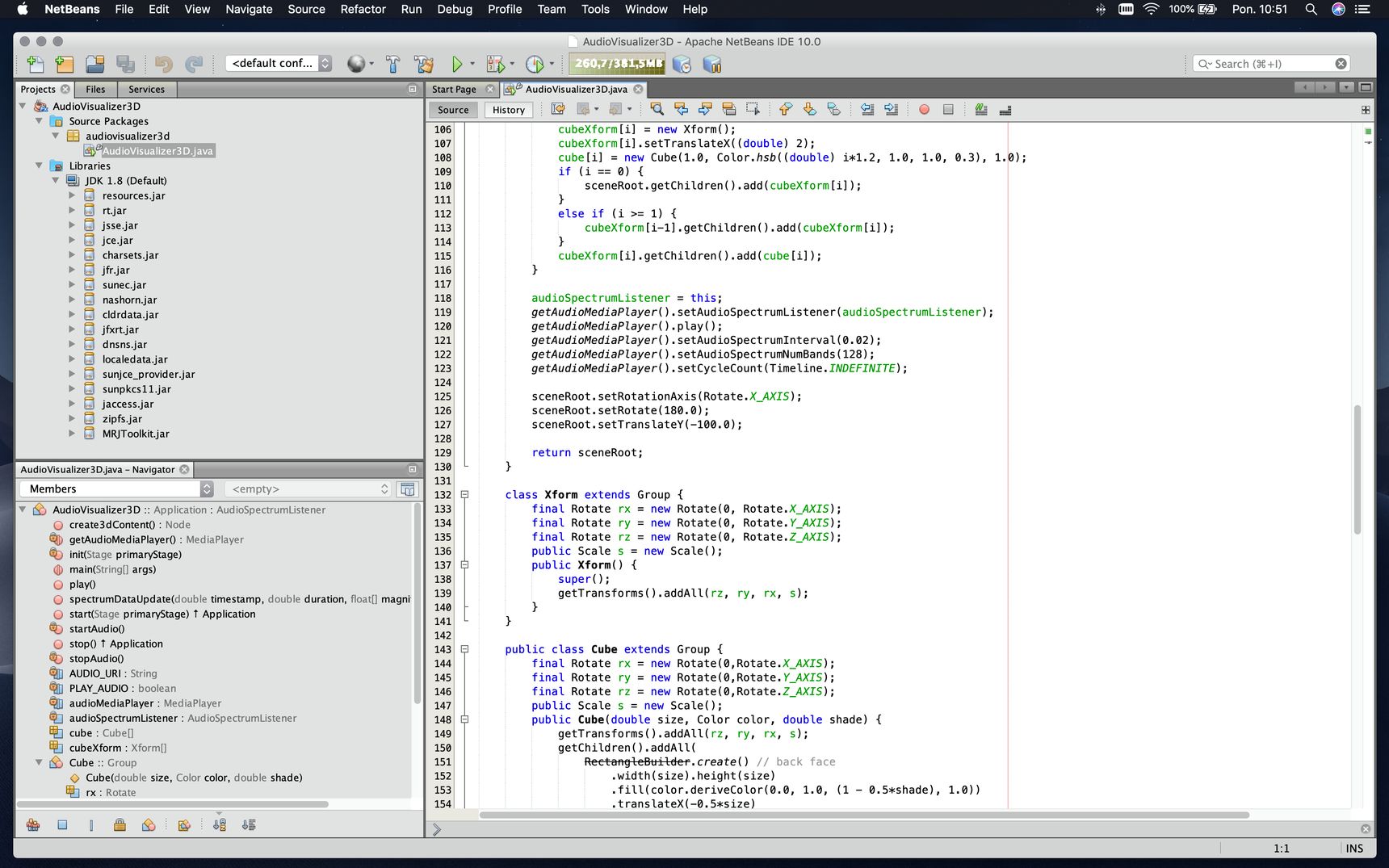Click the Profile Project clock icon
The height and width of the screenshot is (868, 1389).
tap(535, 64)
